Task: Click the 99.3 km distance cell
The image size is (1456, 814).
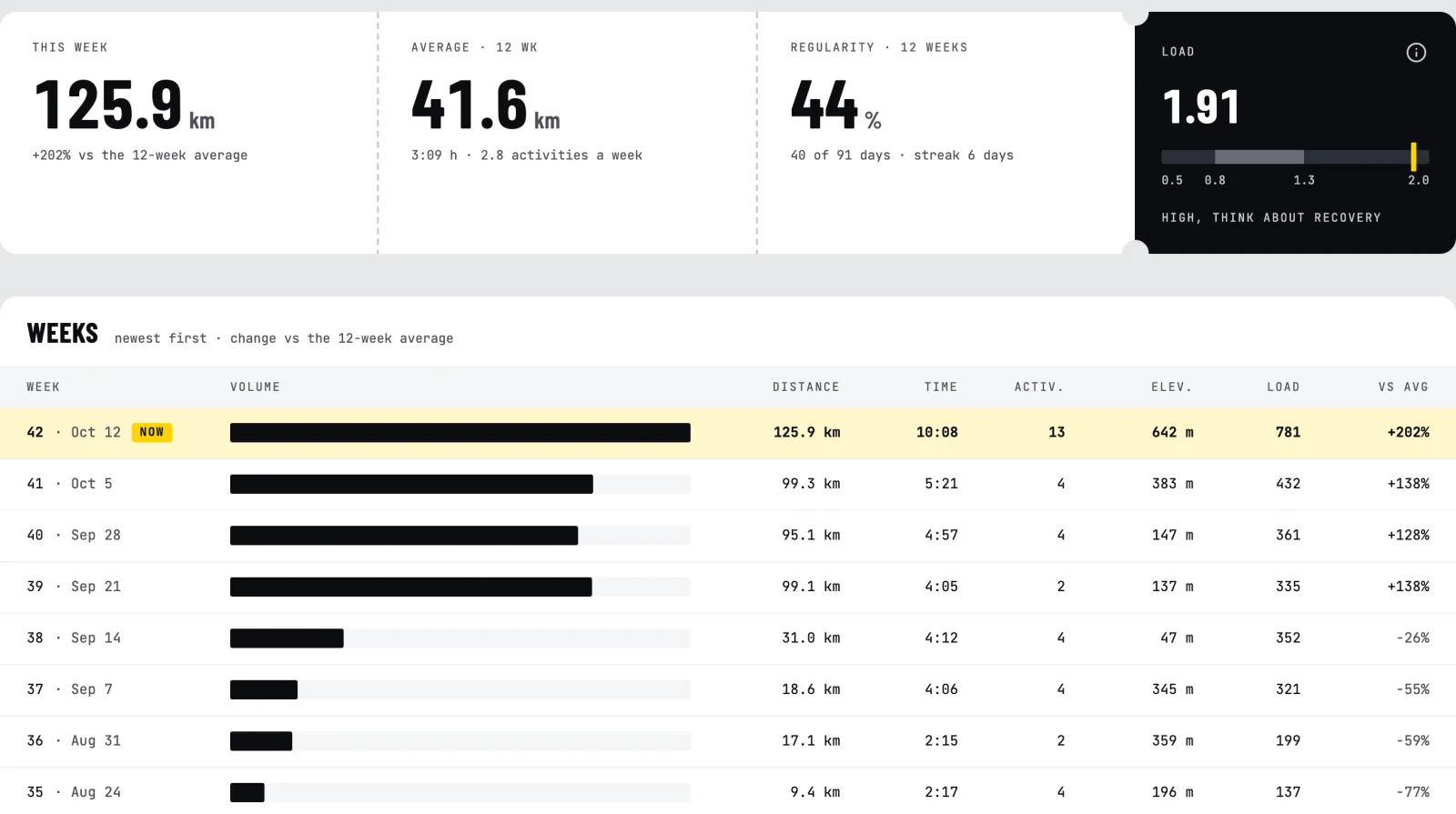Action: (x=811, y=484)
